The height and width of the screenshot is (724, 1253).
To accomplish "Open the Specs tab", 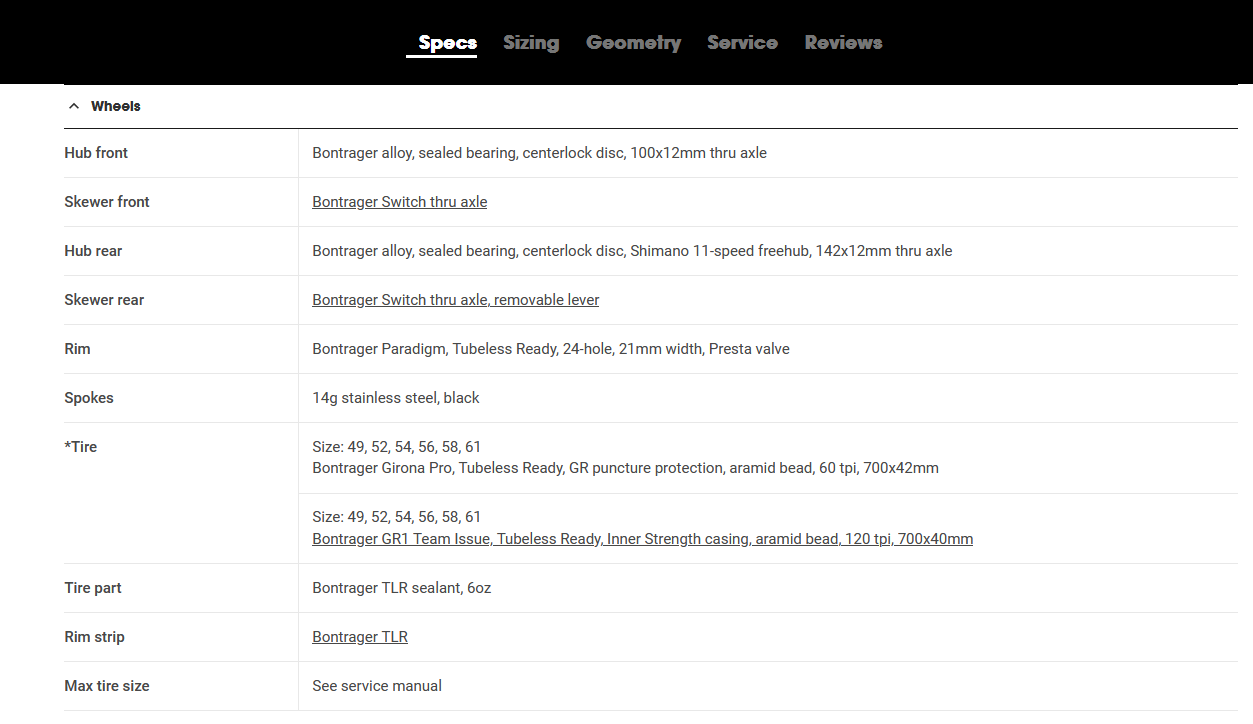I will [447, 43].
